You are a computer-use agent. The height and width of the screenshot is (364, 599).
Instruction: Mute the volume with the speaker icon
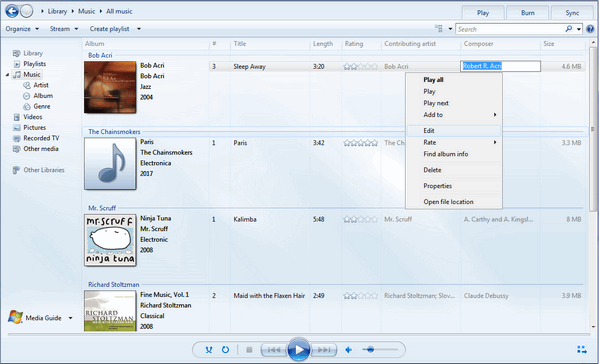(x=348, y=349)
